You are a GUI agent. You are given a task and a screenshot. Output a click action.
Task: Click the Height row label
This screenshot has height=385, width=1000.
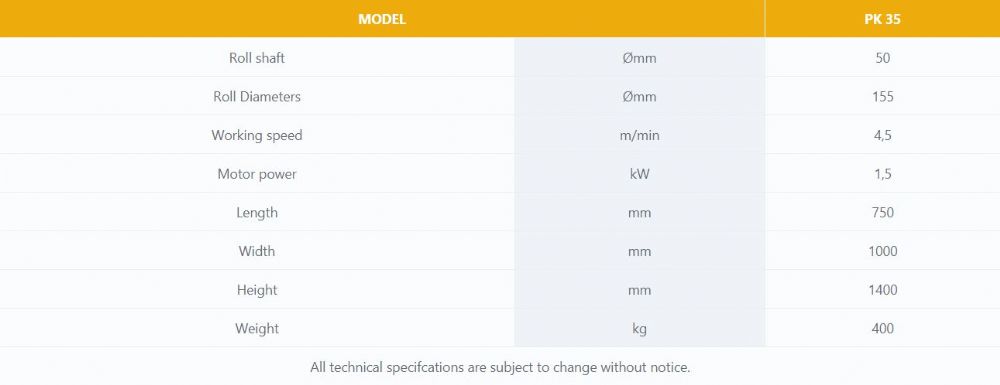[257, 290]
